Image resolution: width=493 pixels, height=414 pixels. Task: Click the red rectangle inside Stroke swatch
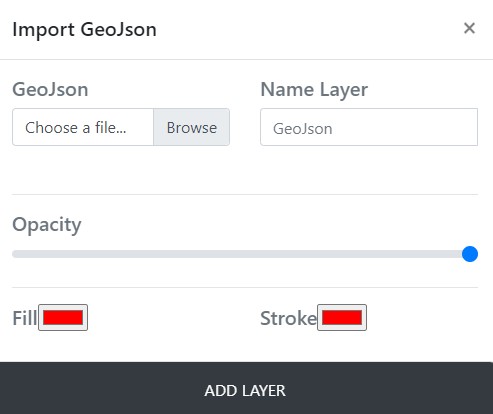pos(342,317)
